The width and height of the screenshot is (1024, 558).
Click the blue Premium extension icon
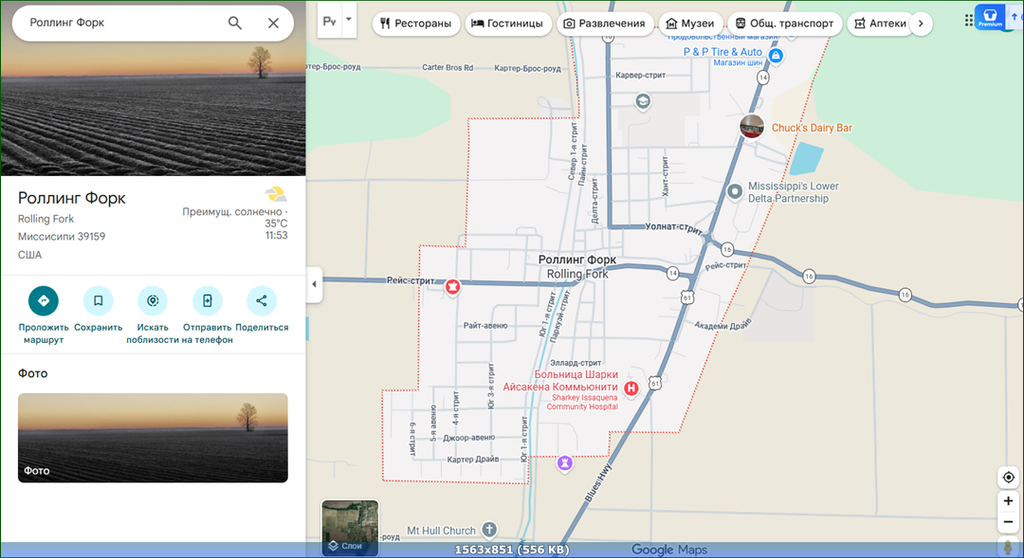click(989, 17)
